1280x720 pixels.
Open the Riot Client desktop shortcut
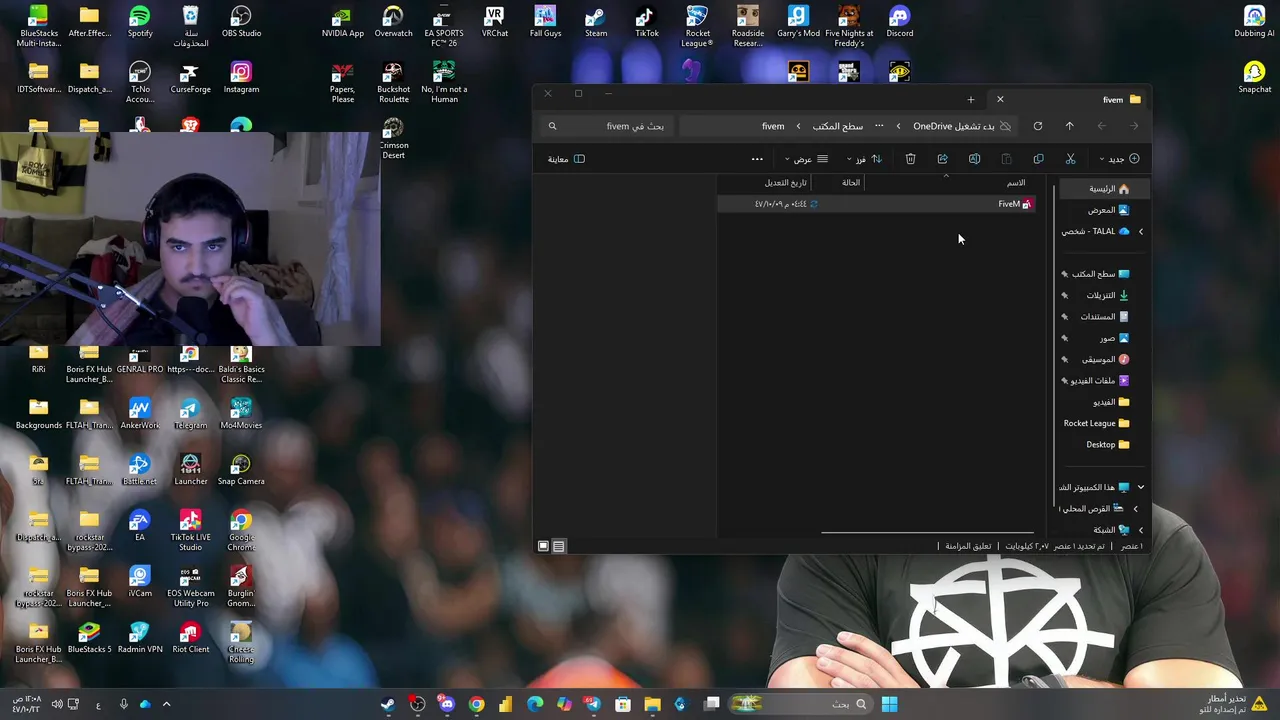point(190,638)
